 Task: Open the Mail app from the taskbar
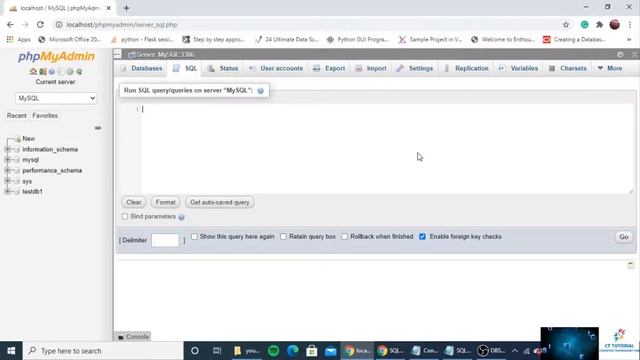(331, 351)
